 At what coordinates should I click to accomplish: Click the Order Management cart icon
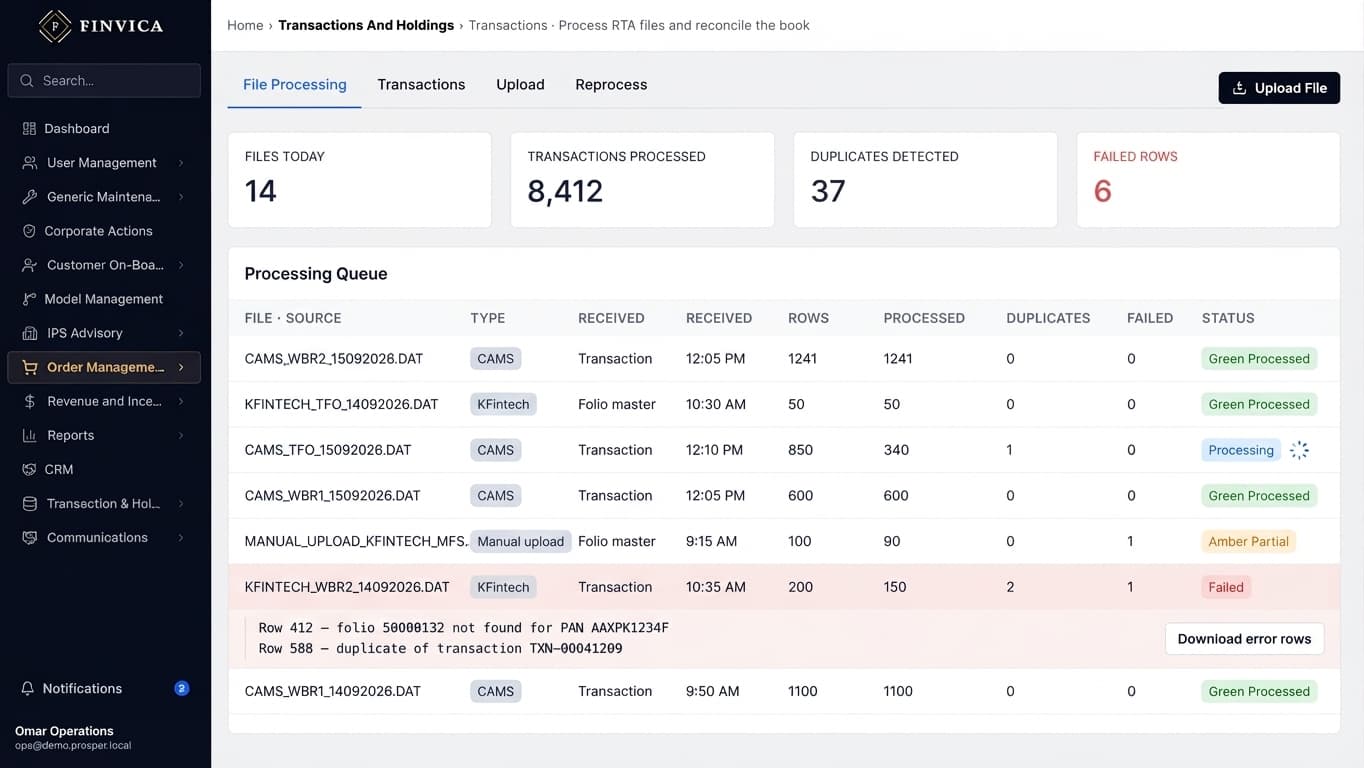tap(29, 367)
